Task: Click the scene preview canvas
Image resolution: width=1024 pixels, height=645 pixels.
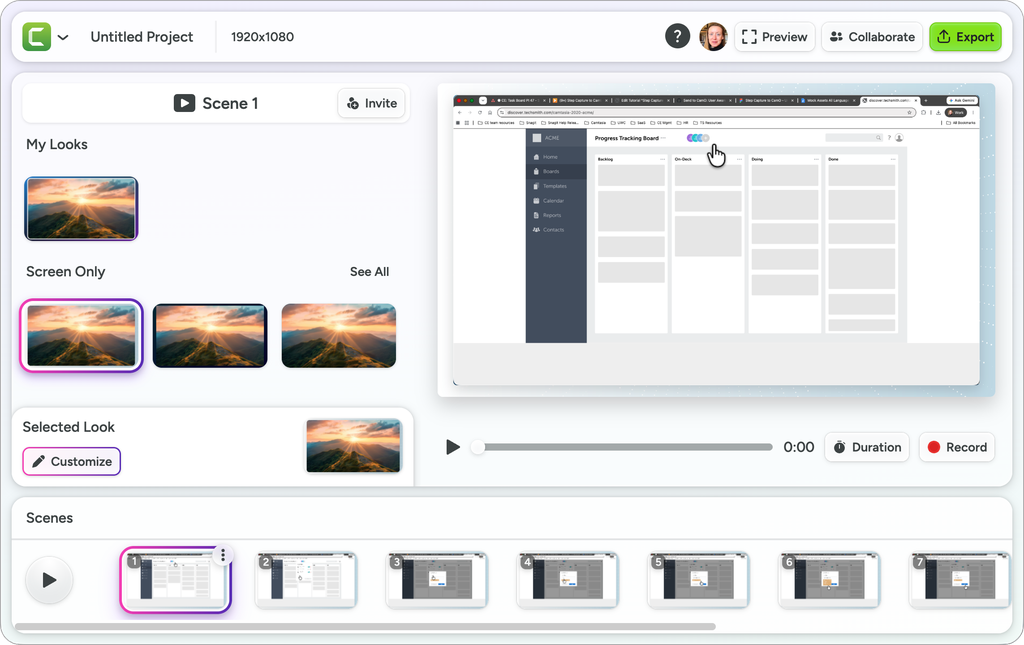Action: (716, 240)
